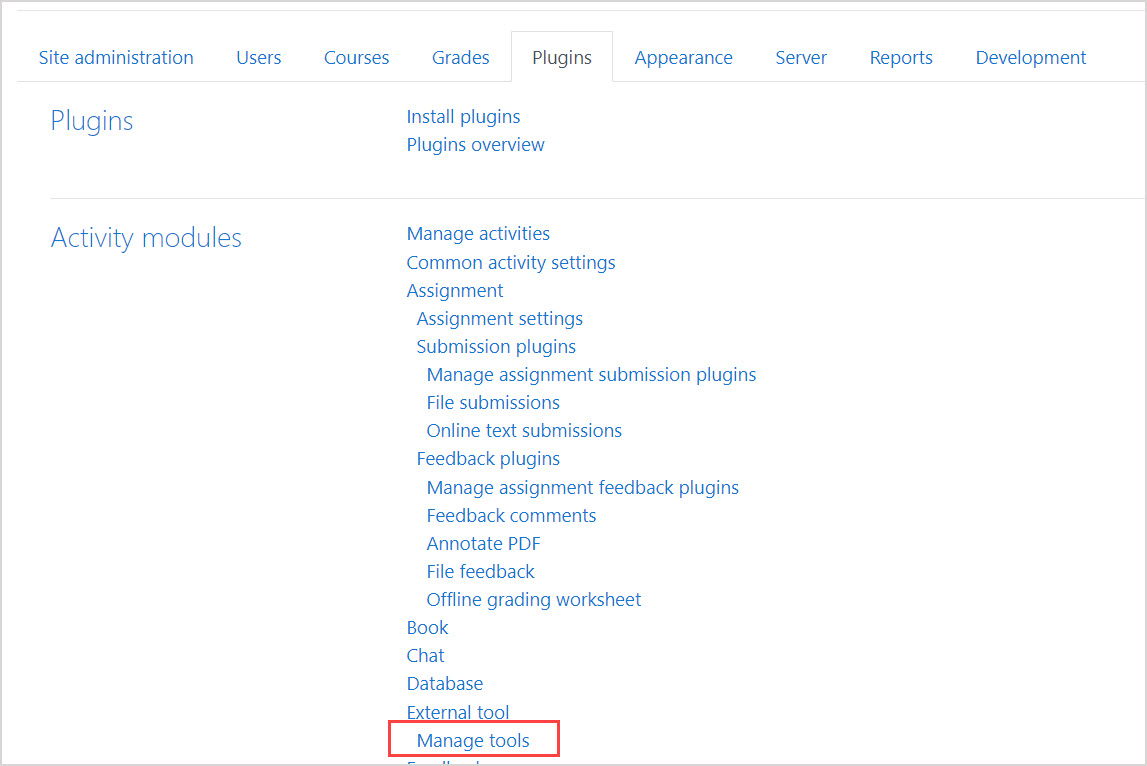This screenshot has width=1147, height=766.
Task: Manage assignment feedback plugins
Action: 583,487
